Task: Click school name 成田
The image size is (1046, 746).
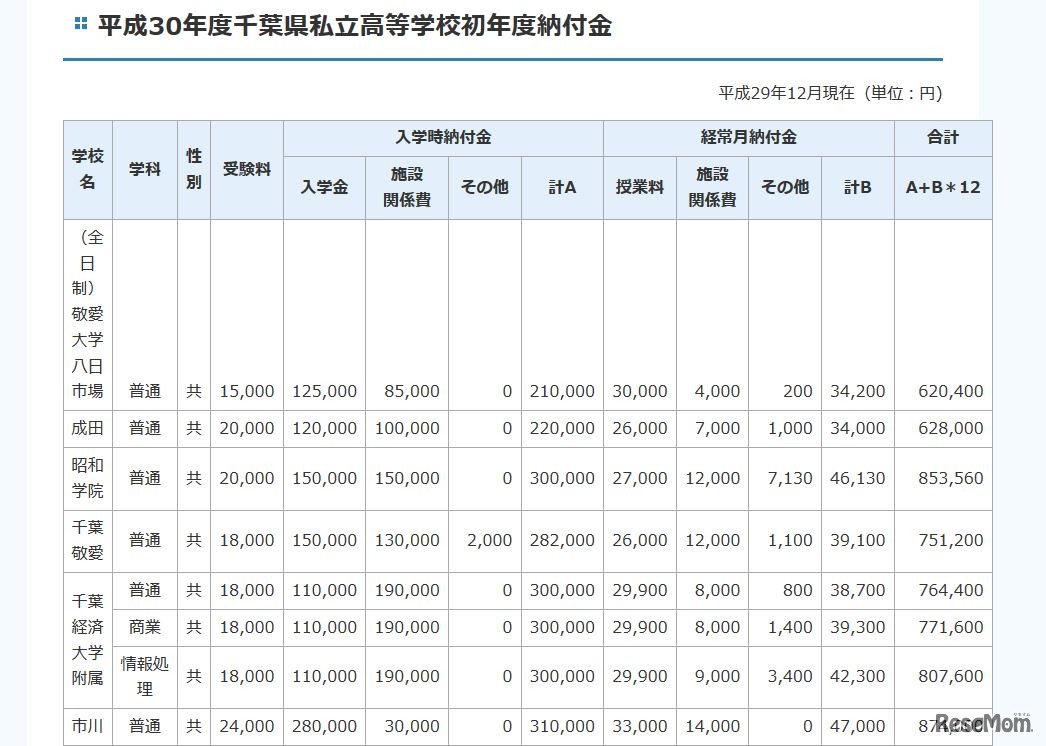Action: (x=87, y=428)
